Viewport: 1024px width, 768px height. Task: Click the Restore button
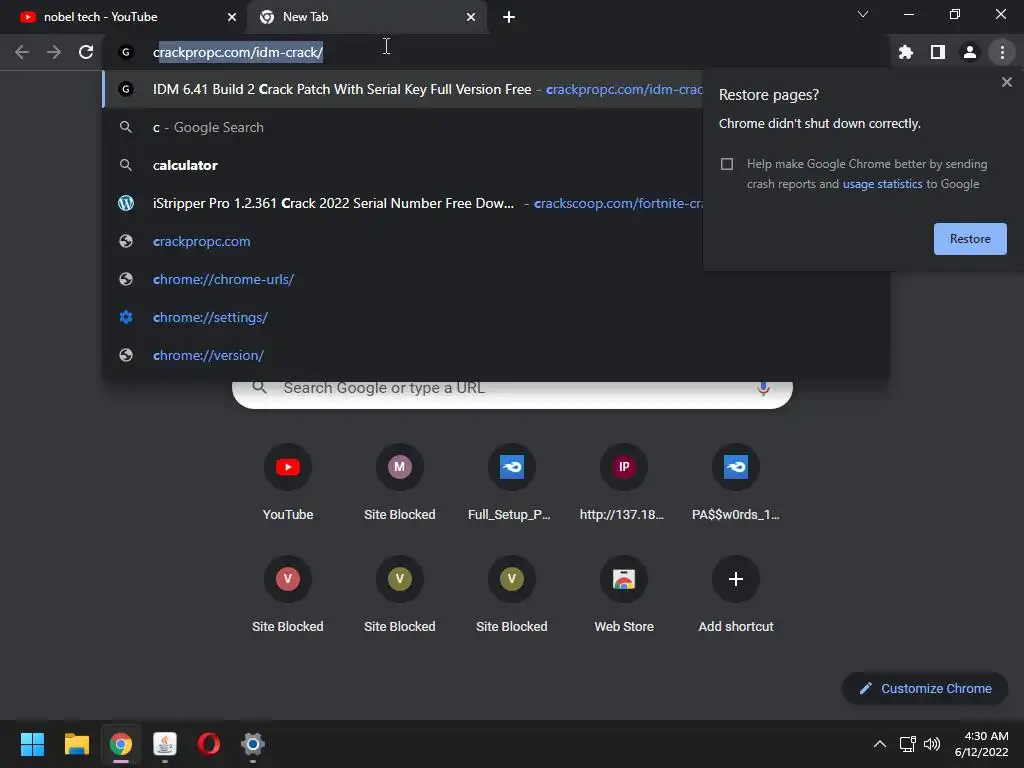pyautogui.click(x=970, y=239)
